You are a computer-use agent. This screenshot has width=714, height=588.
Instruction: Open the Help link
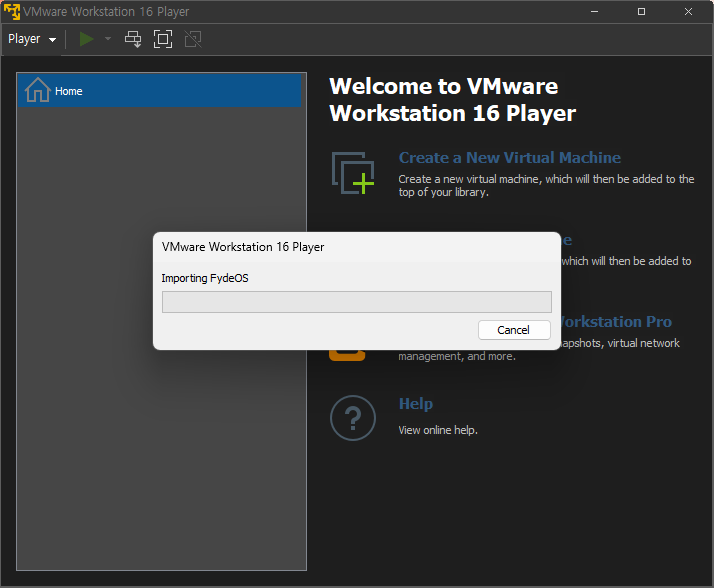[x=416, y=404]
